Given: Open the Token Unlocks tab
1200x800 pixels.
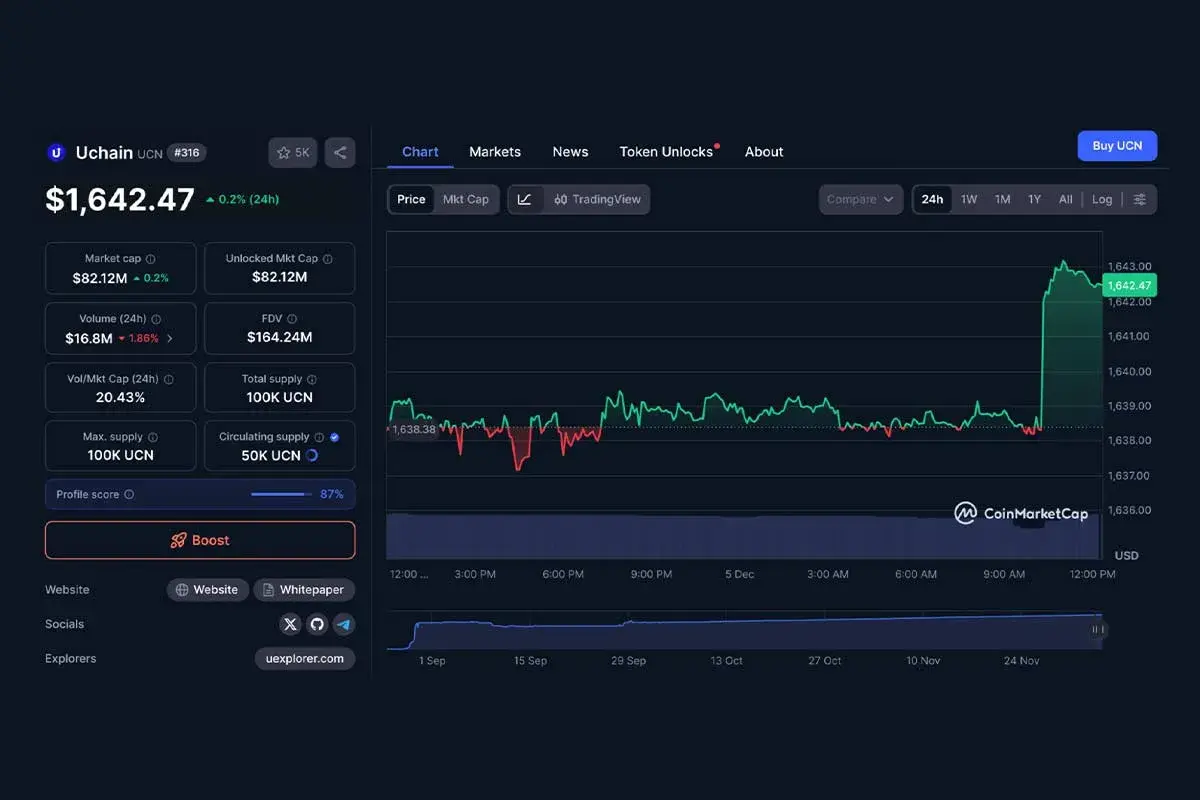Looking at the screenshot, I should click(x=665, y=152).
